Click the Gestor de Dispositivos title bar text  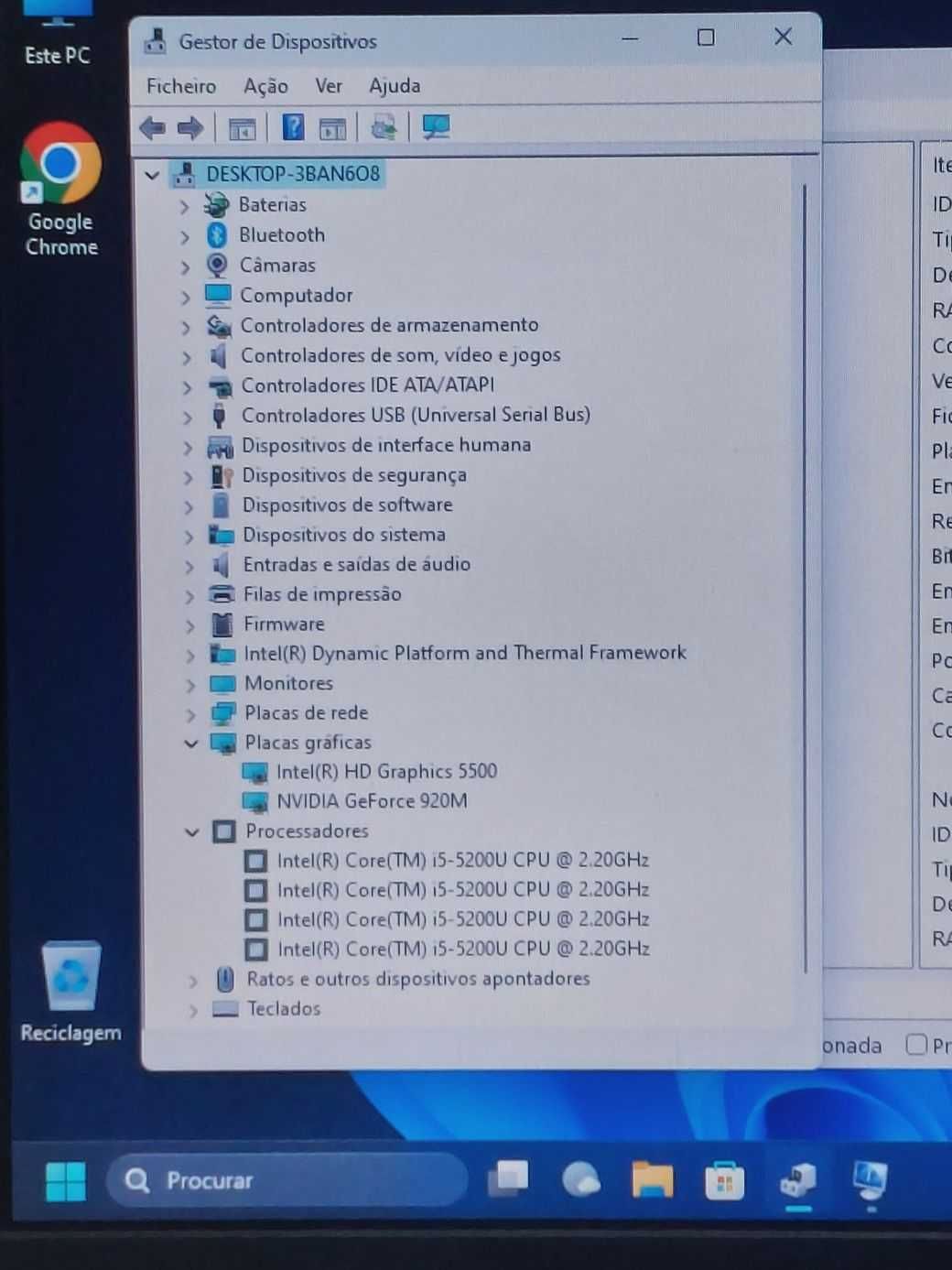(277, 41)
